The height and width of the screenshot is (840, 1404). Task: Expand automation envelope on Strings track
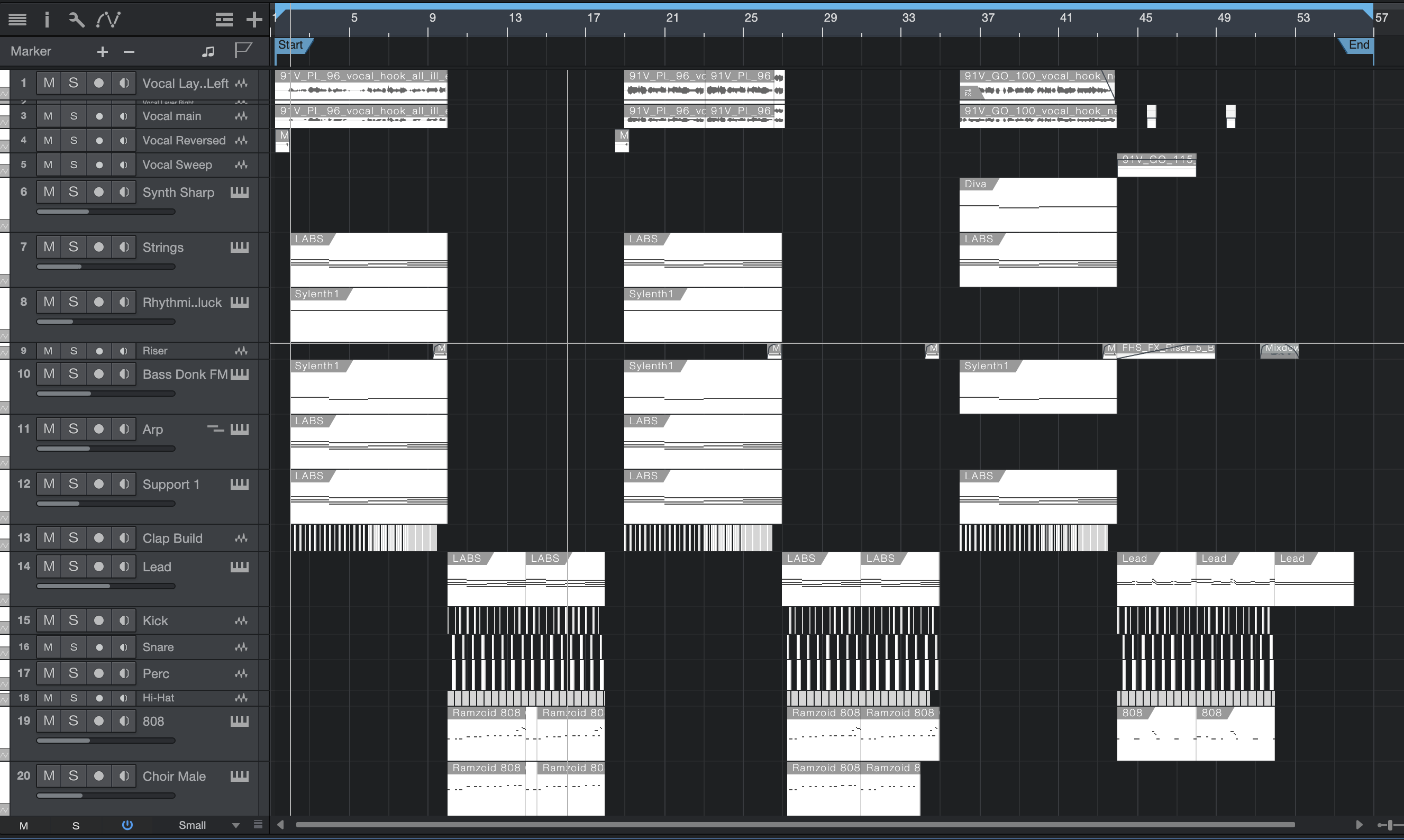4,281
